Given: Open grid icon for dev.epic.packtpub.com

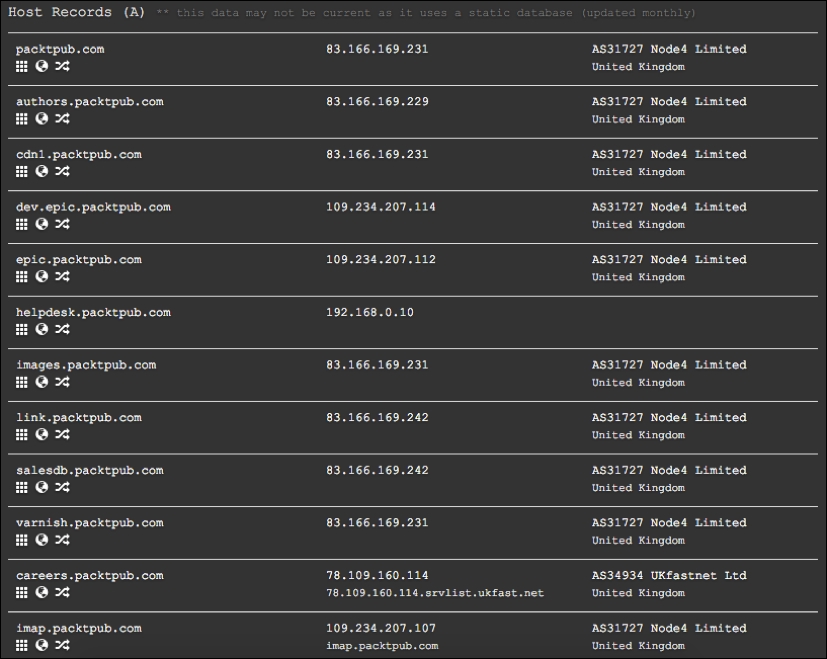Looking at the screenshot, I should click(x=22, y=224).
